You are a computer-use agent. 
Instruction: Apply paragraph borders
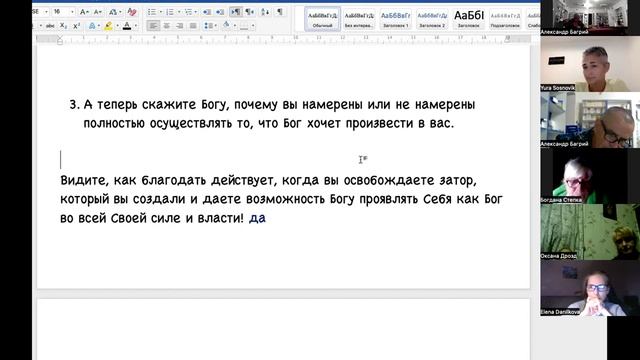(244, 26)
